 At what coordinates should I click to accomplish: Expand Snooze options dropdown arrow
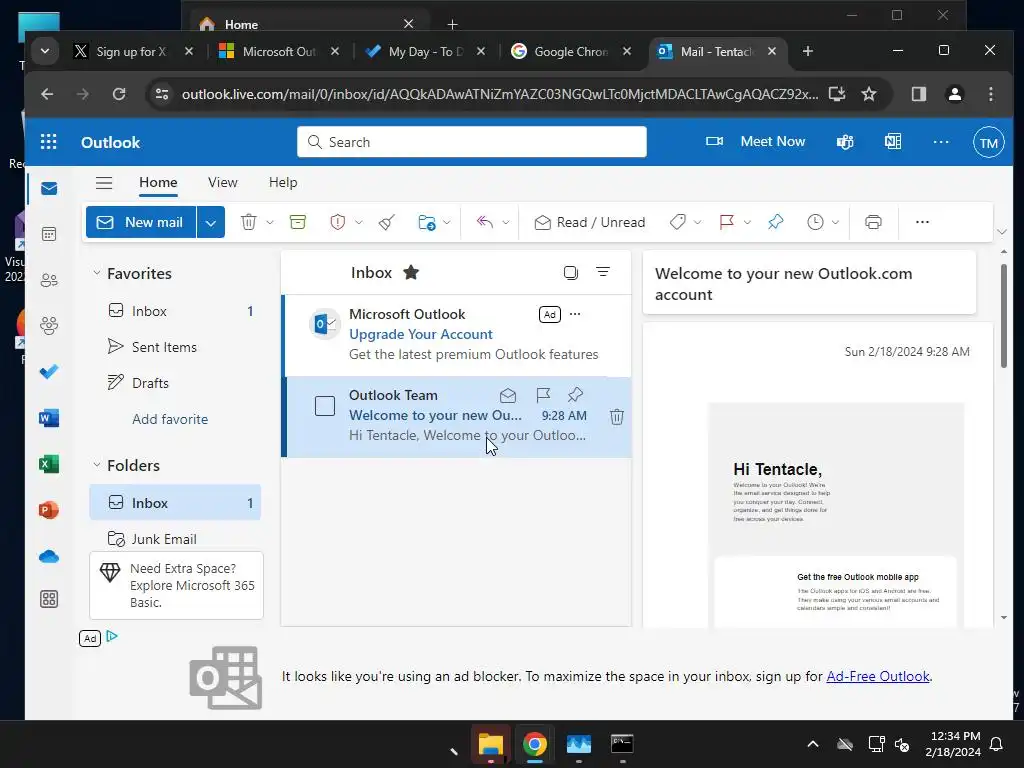(x=835, y=222)
